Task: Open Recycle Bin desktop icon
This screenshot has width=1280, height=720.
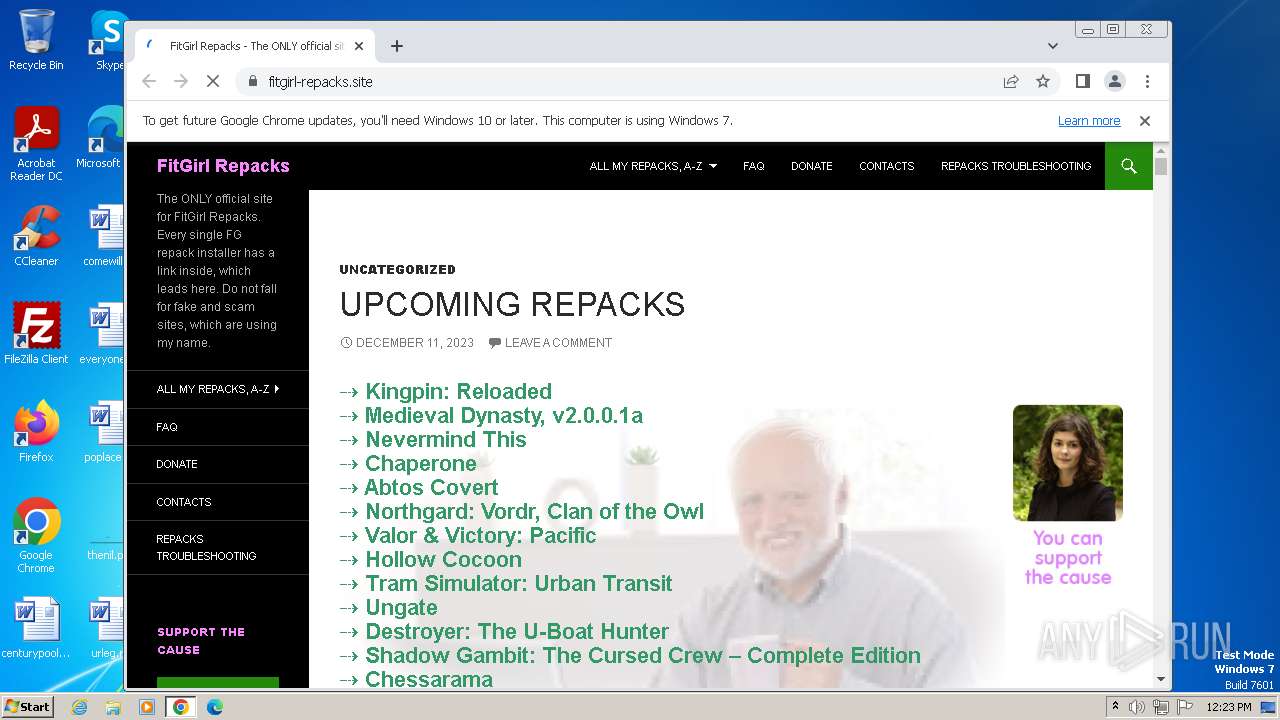Action: pos(36,40)
